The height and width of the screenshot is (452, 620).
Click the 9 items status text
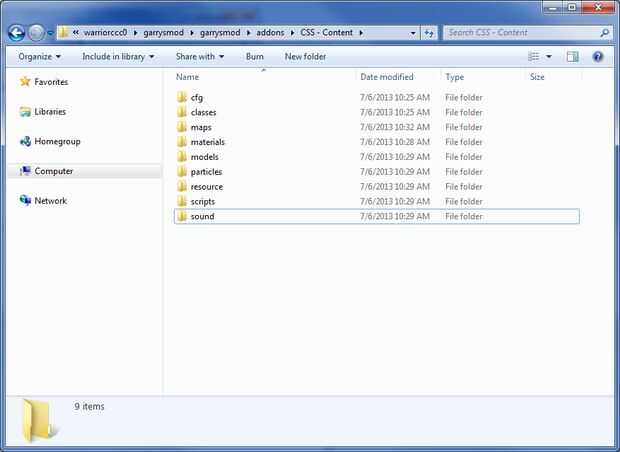[89, 407]
